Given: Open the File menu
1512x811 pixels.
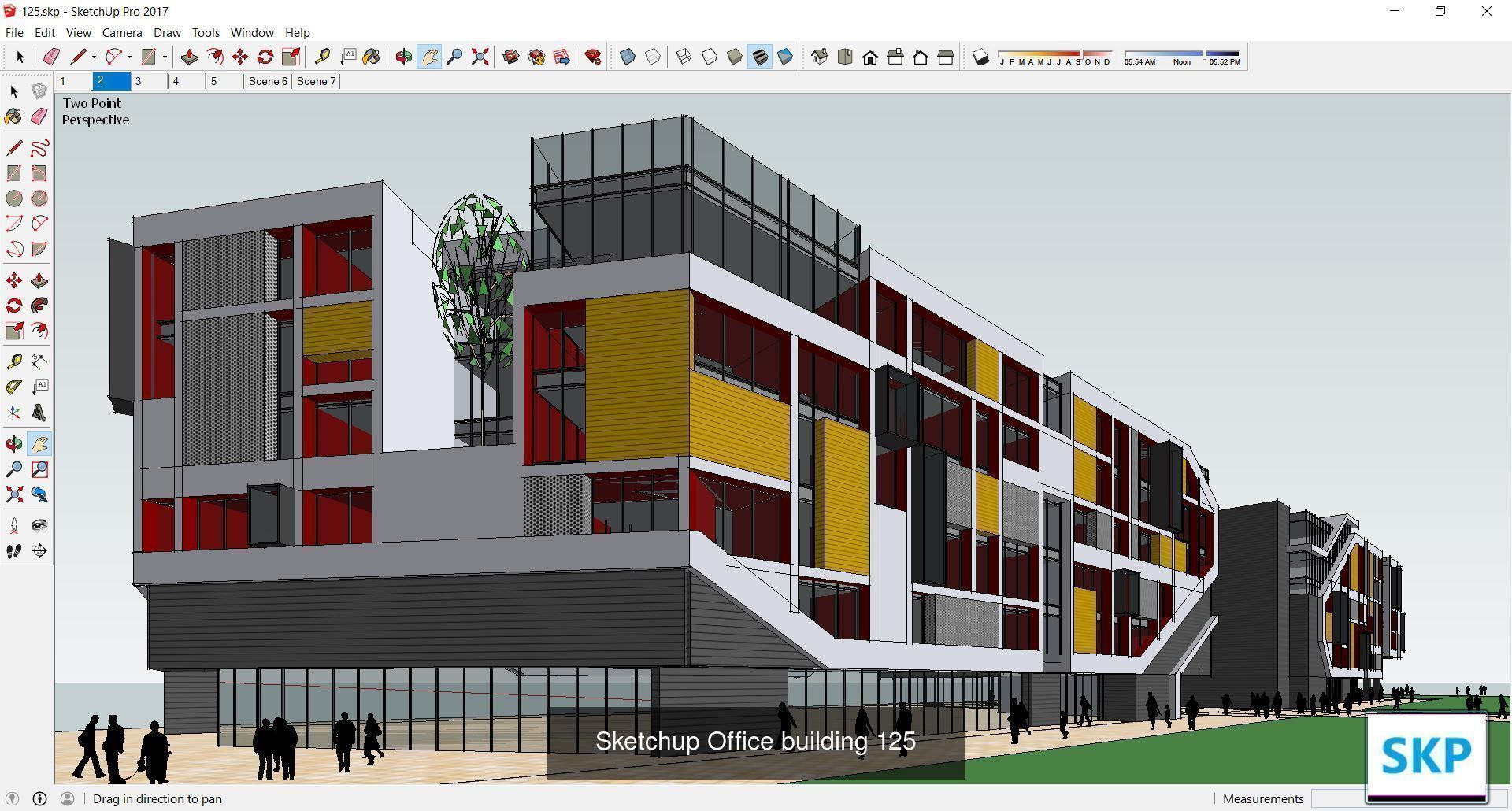Looking at the screenshot, I should click(x=14, y=33).
